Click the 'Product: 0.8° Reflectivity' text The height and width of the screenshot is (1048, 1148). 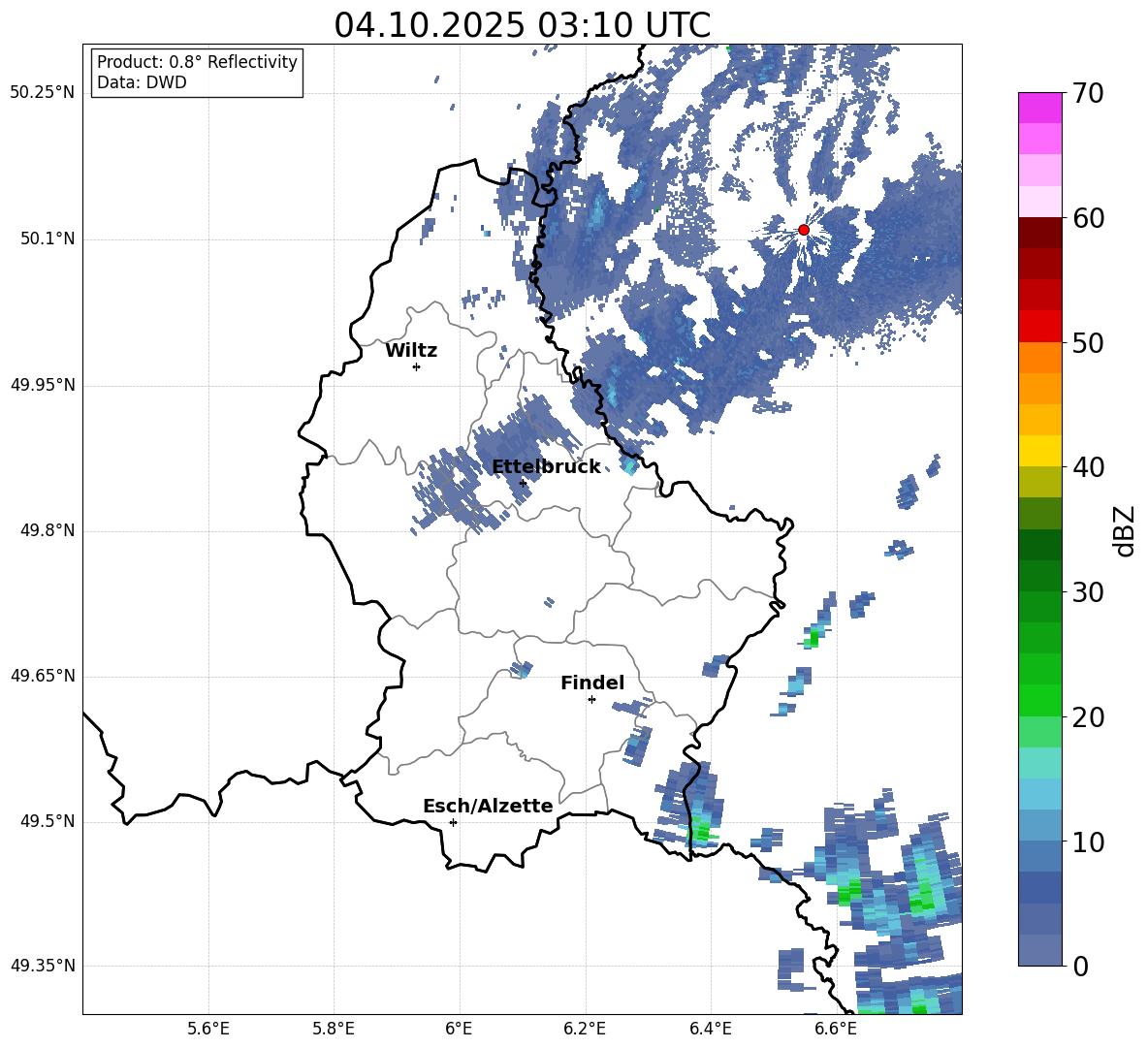197,61
